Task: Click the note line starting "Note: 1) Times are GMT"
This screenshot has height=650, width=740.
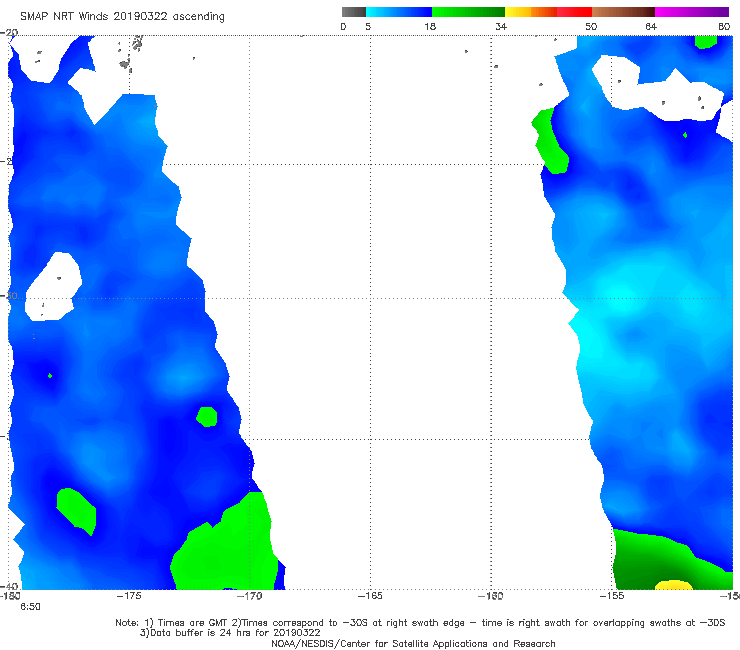Action: coord(420,623)
